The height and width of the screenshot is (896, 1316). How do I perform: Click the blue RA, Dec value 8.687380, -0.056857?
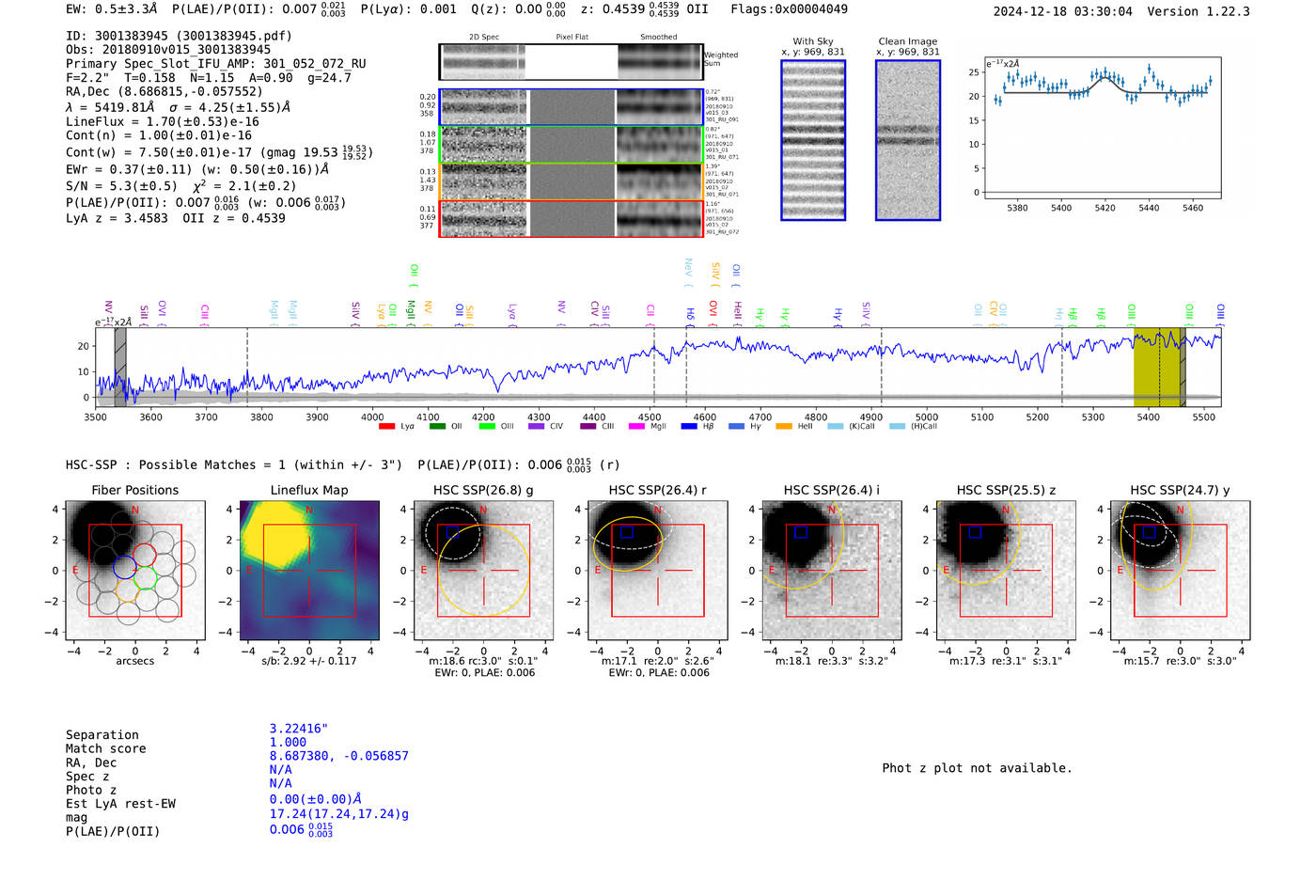click(338, 756)
